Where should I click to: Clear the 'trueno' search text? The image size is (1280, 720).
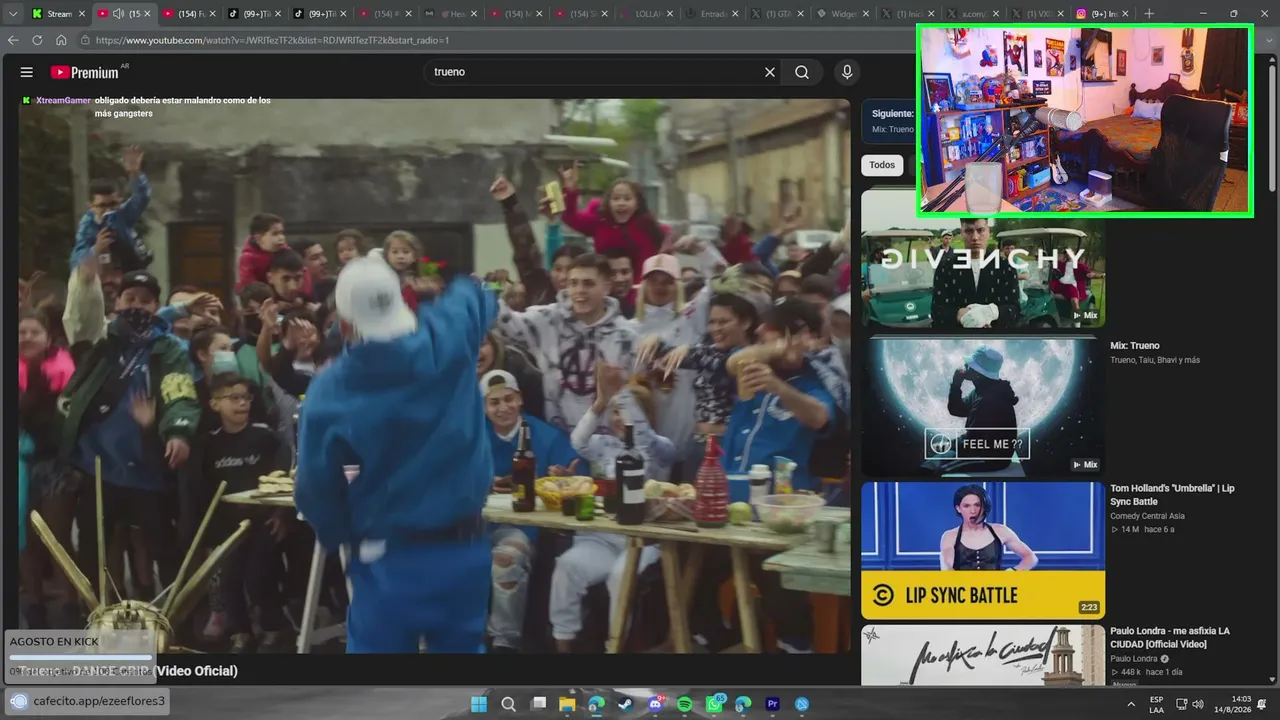tap(770, 72)
